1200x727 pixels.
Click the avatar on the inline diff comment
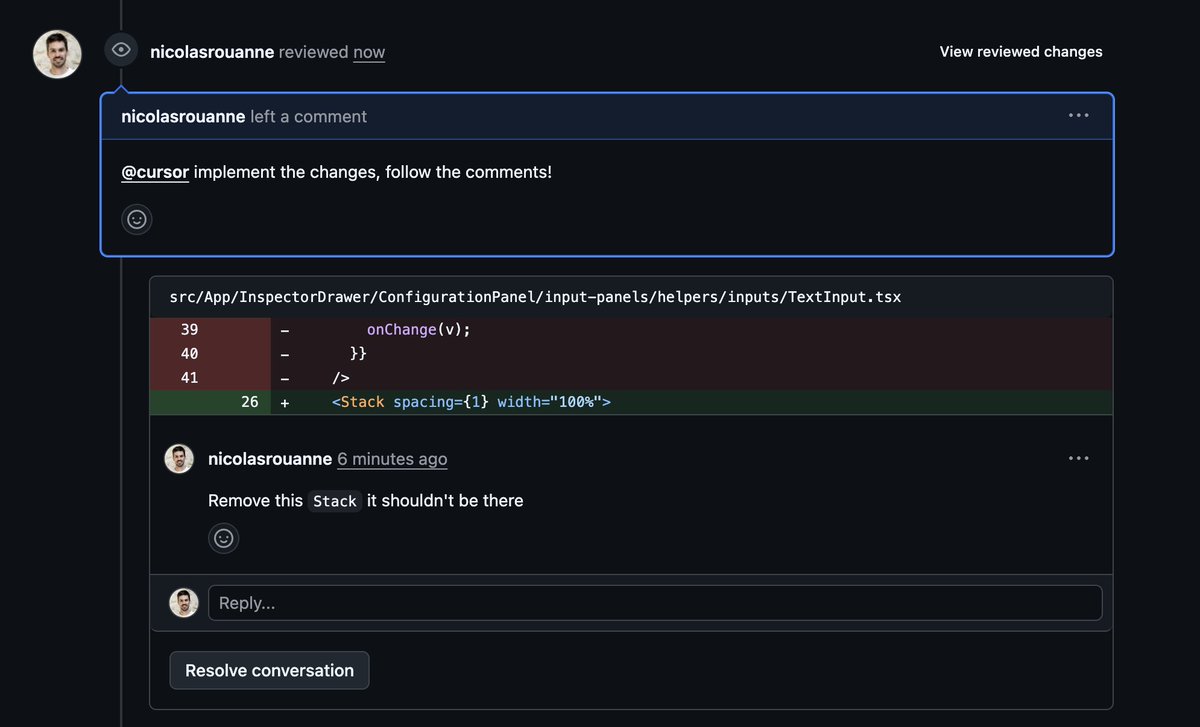pyautogui.click(x=179, y=458)
